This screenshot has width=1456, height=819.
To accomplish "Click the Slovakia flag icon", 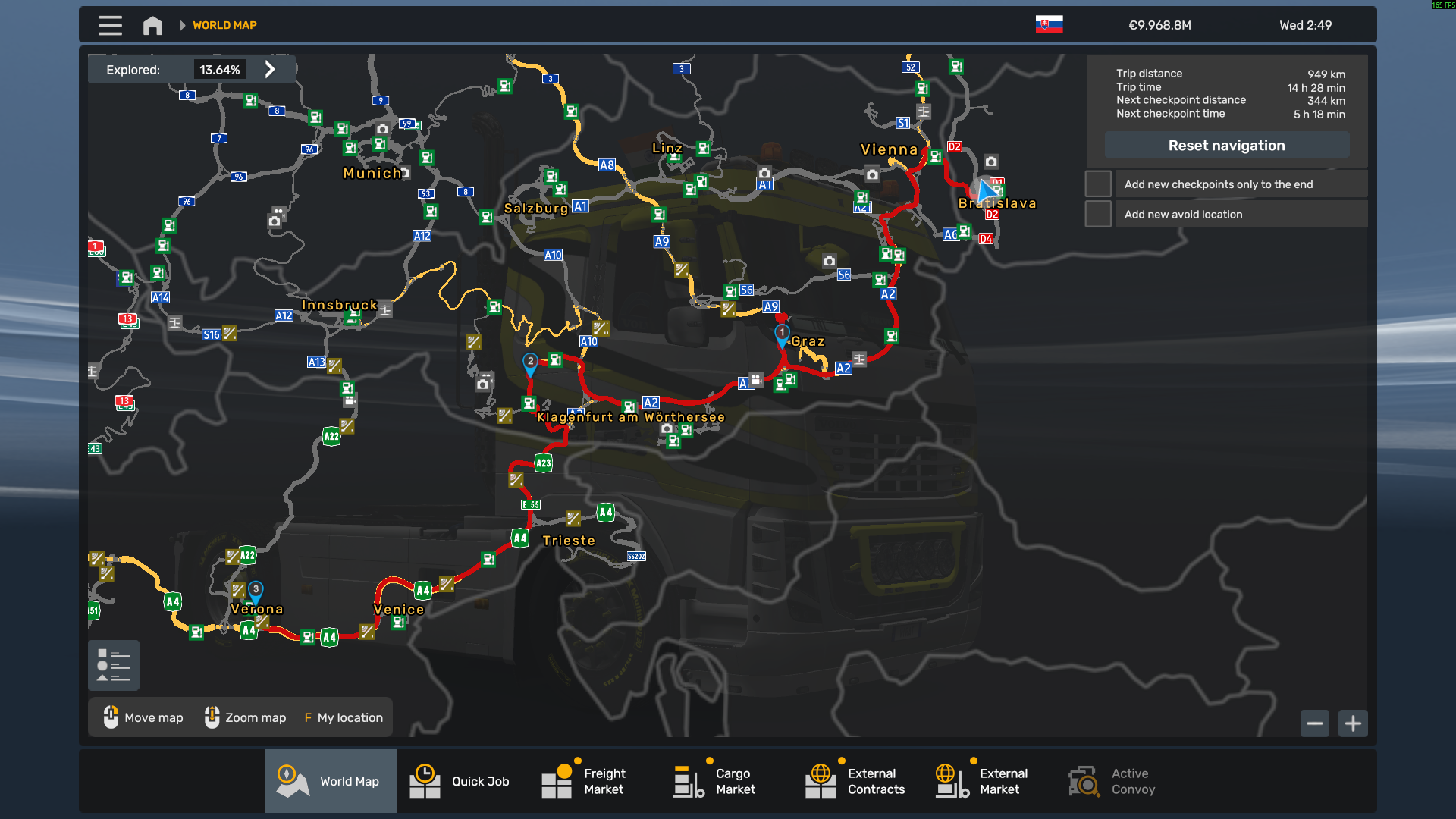I will 1049,25.
